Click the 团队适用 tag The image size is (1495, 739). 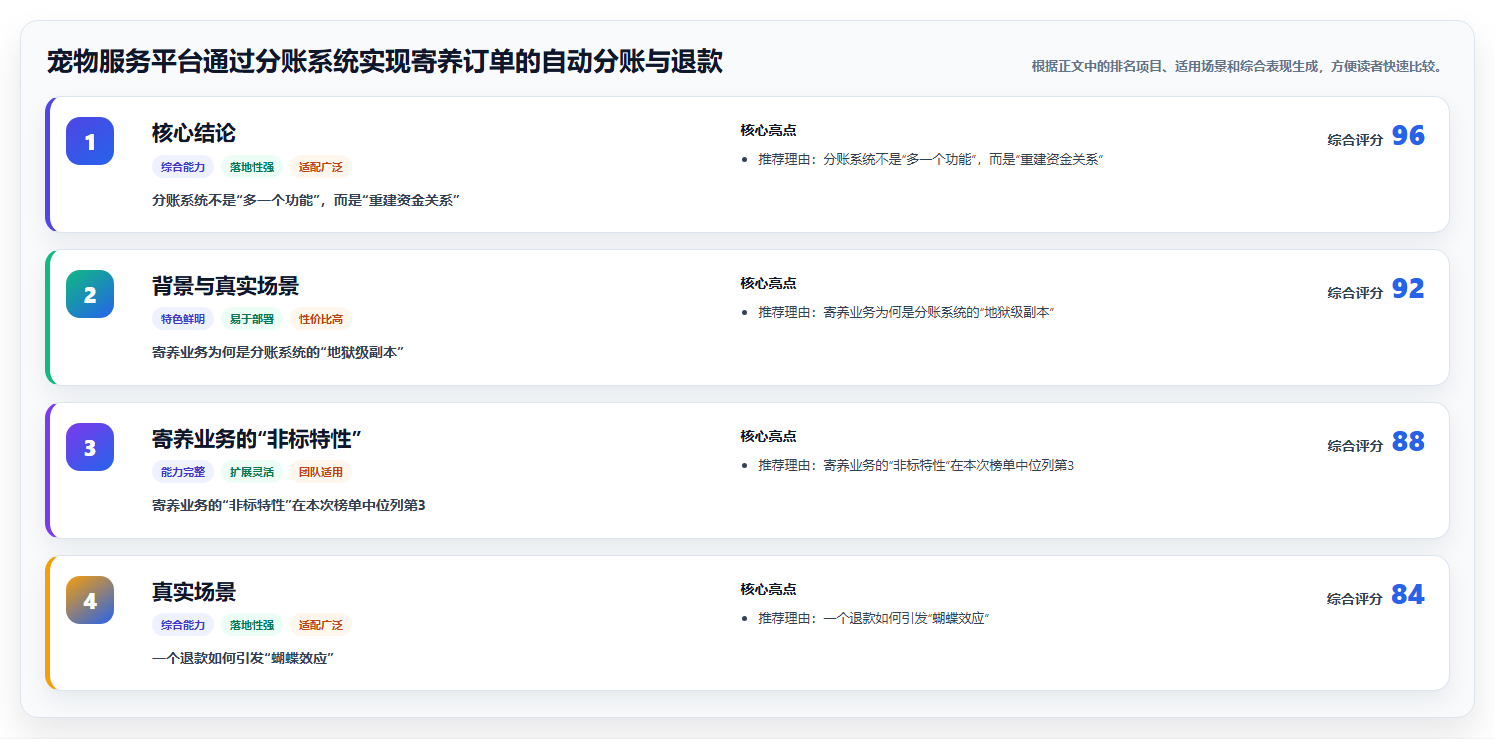(x=321, y=472)
